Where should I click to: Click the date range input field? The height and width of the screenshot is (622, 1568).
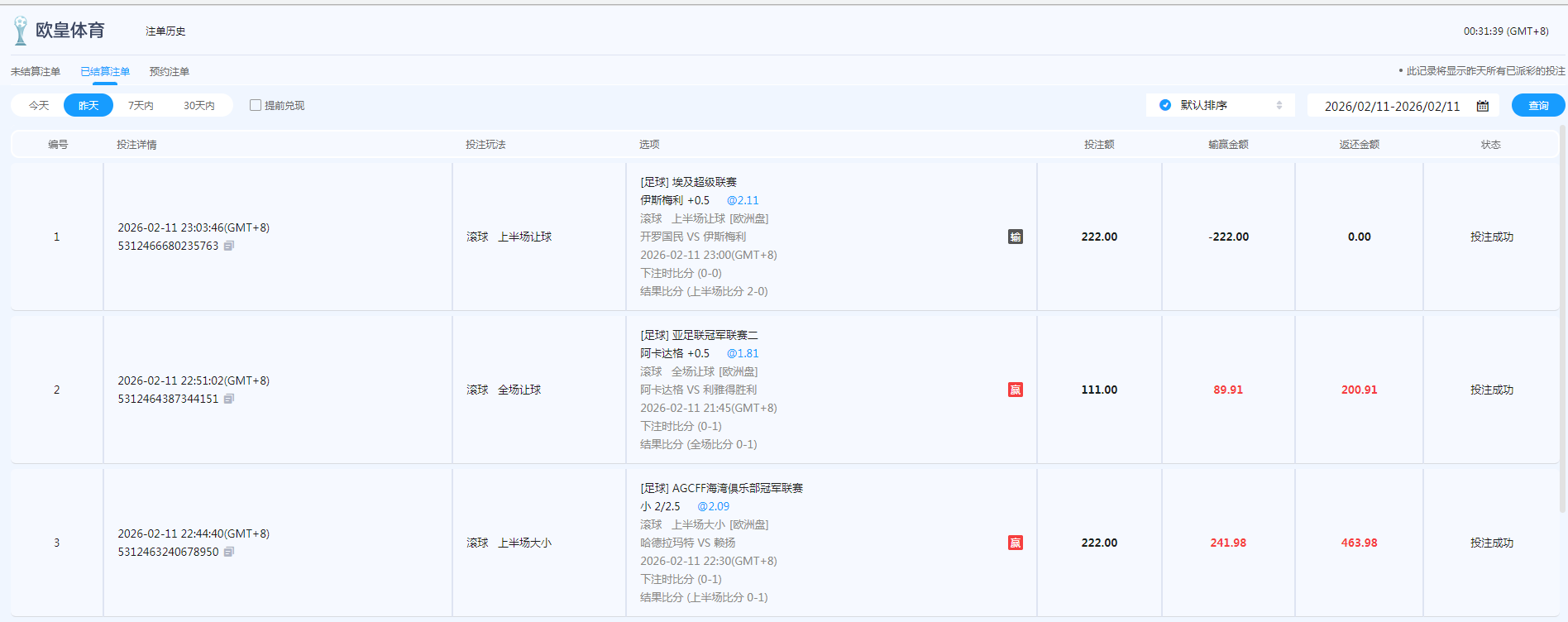tap(1392, 106)
